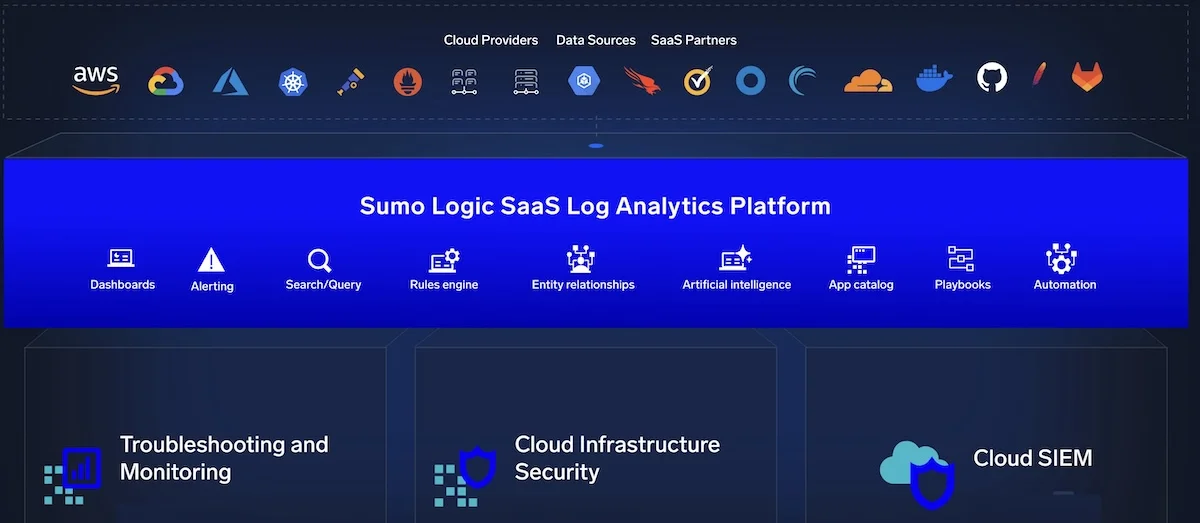Screen dimensions: 1200x523
Task: Click the Microsoft Azure logo
Action: (230, 81)
